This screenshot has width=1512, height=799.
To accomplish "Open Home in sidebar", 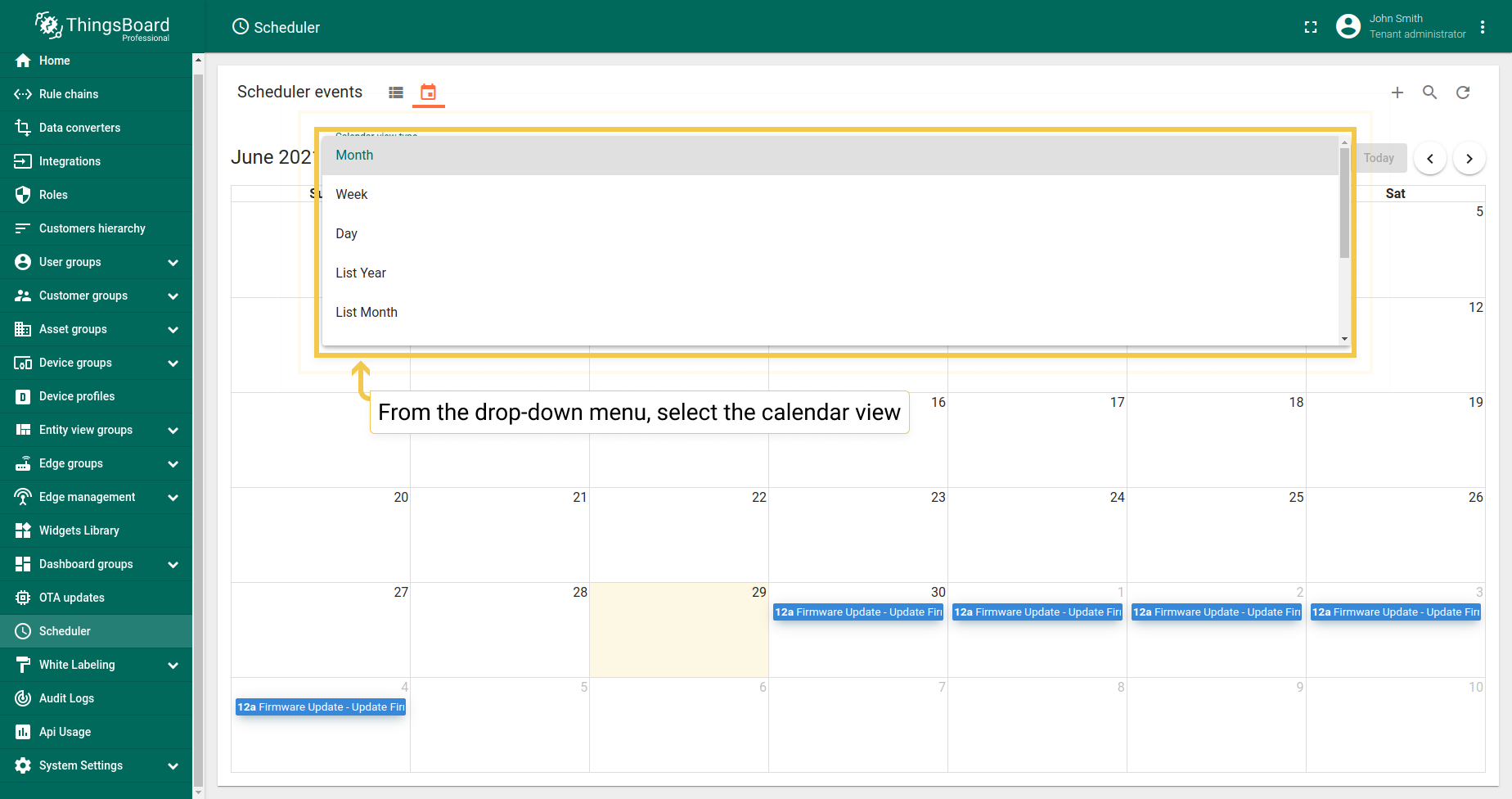I will tap(97, 61).
